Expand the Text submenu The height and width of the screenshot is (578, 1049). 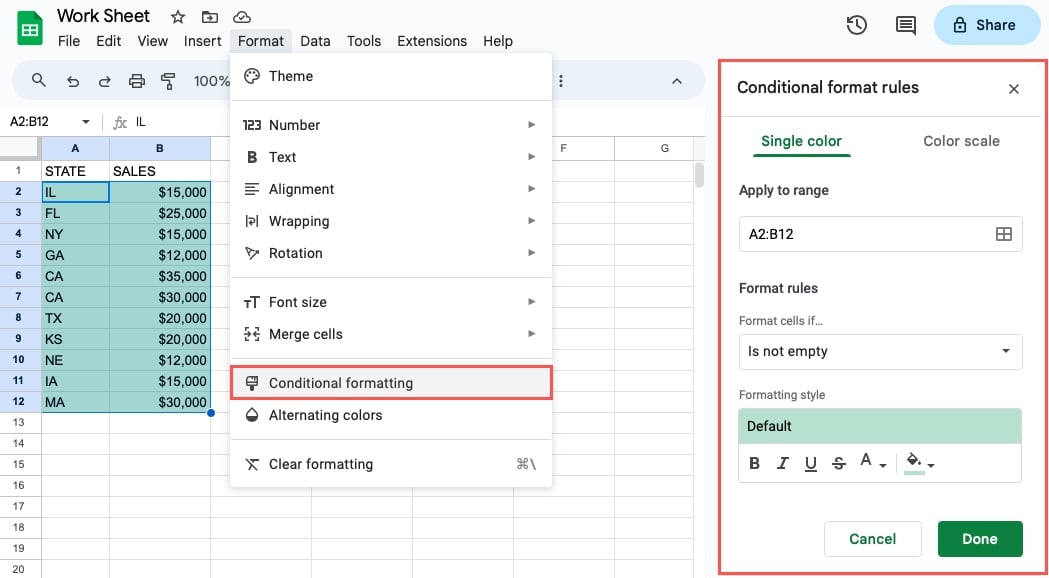(391, 157)
